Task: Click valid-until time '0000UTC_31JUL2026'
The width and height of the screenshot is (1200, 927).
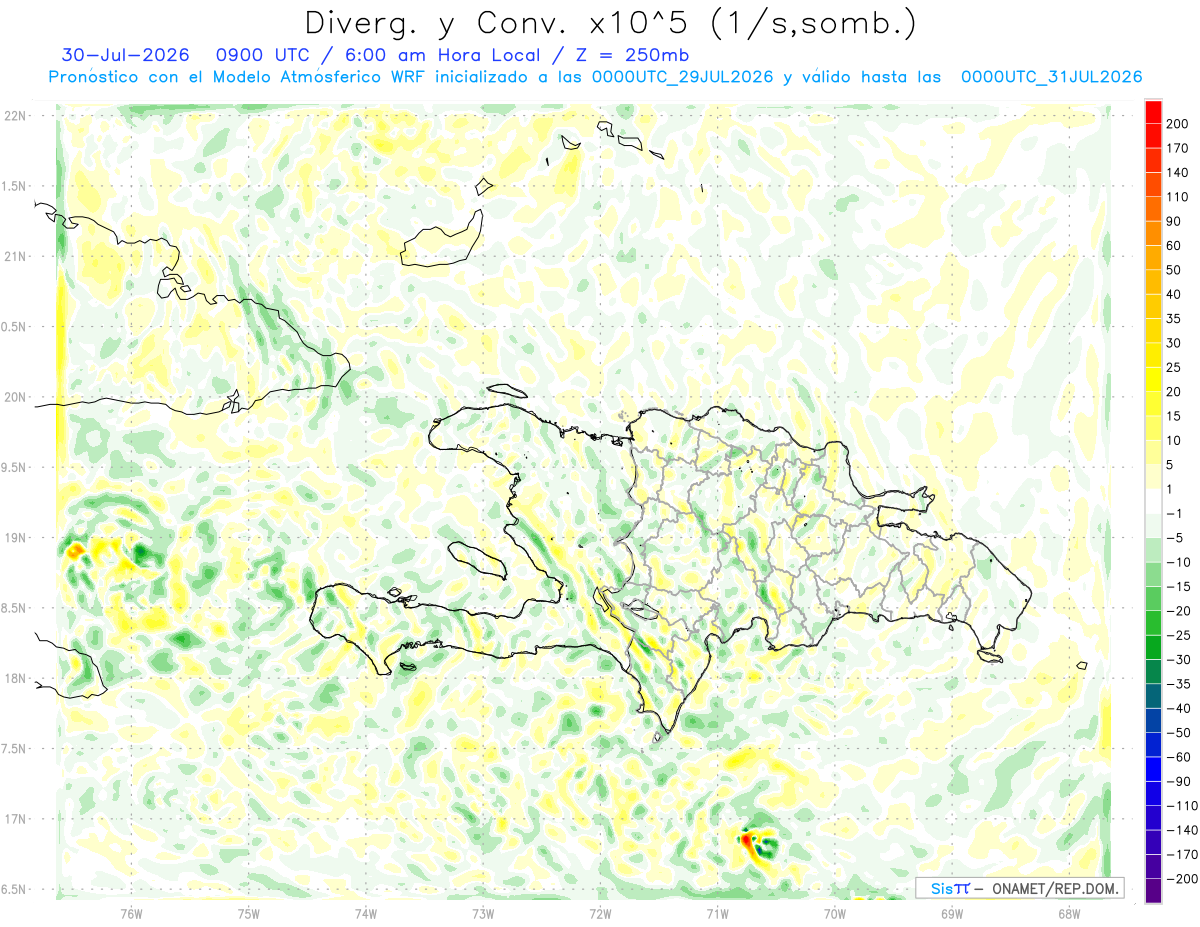Action: coord(1051,77)
